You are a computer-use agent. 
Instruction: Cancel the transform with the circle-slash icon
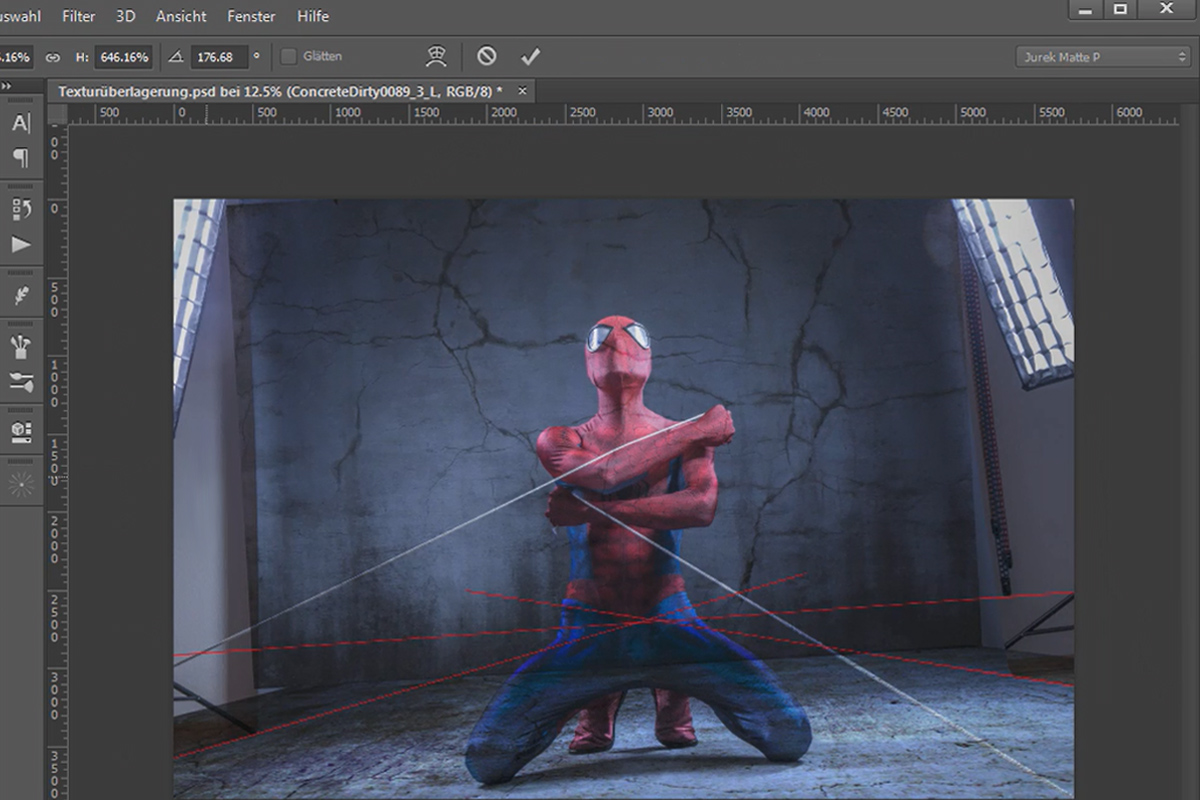point(486,56)
